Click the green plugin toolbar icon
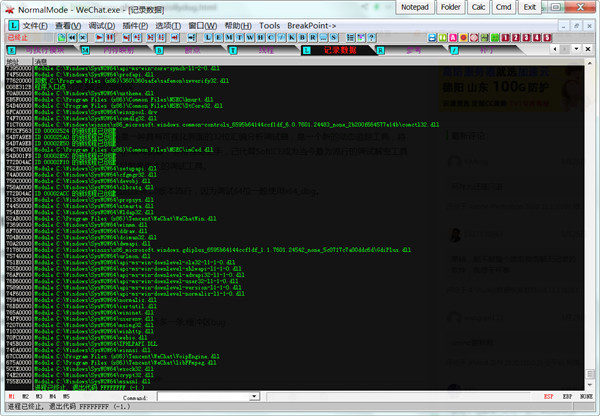Viewport: 600px width, 416px height. tap(442, 38)
